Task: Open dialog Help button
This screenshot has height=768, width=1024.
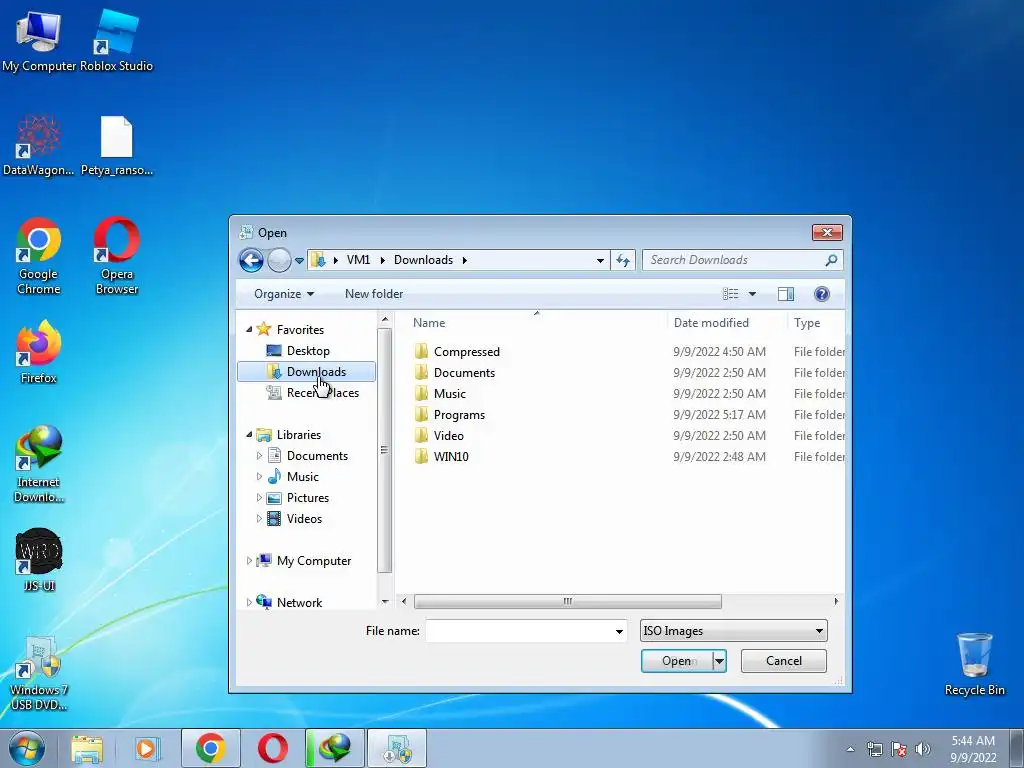Action: (x=822, y=294)
